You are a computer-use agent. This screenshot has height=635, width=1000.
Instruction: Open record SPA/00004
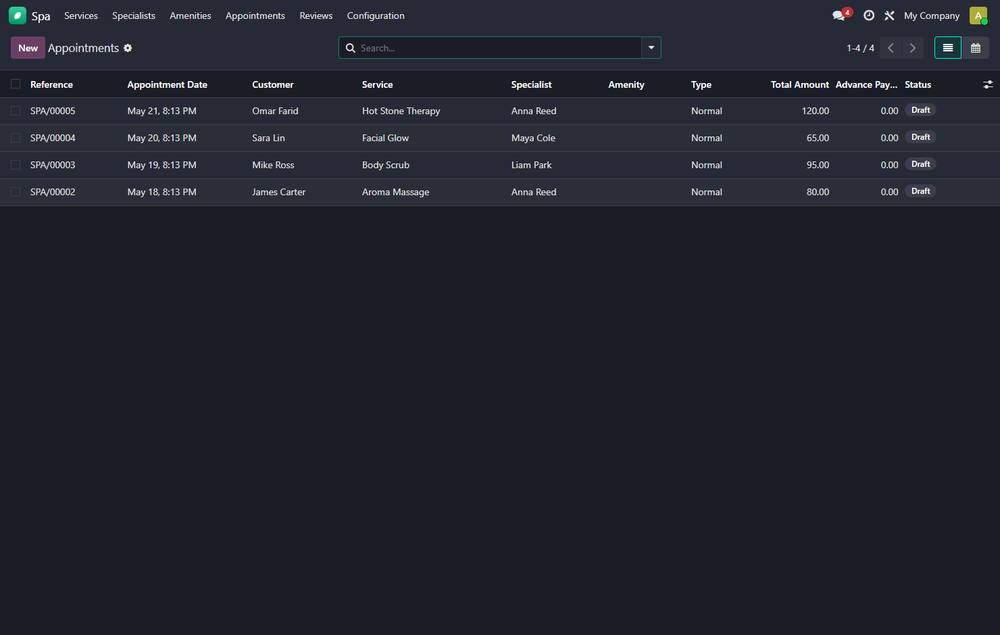53,138
